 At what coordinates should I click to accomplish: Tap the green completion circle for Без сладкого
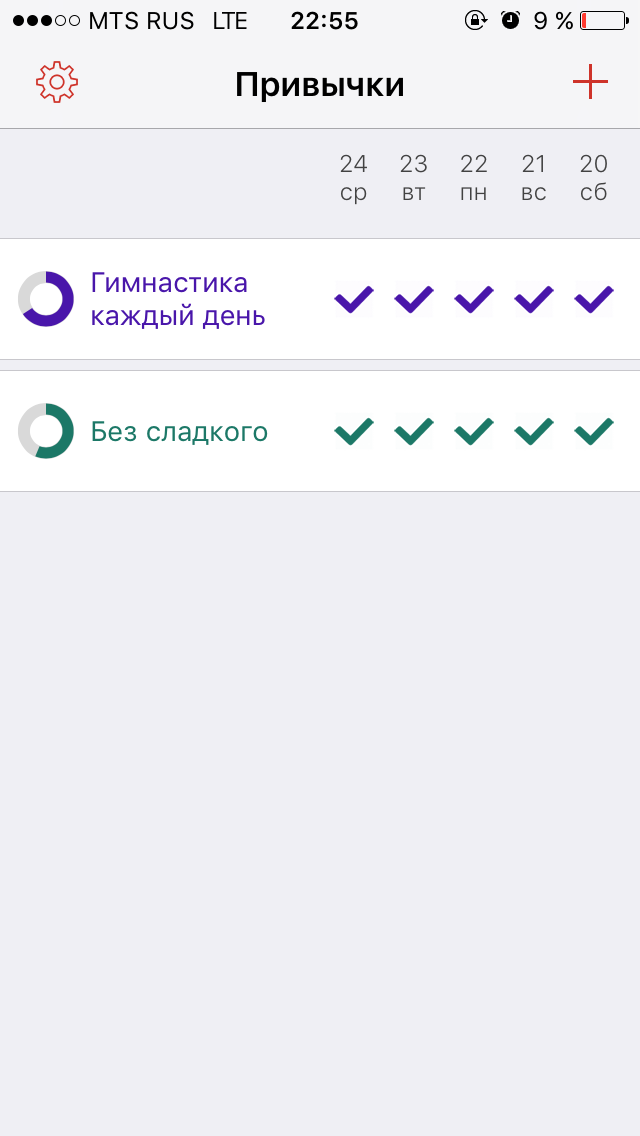[x=45, y=431]
